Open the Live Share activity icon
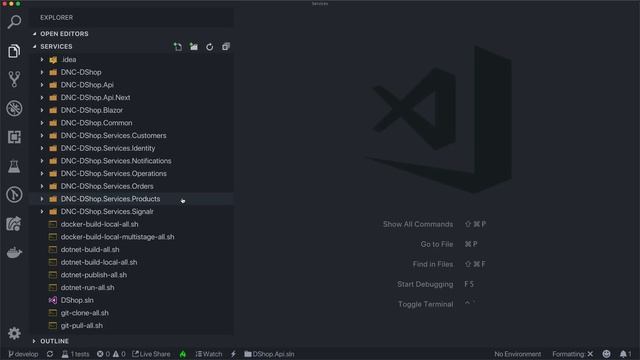Screen dimensions: 640x360 click(14, 224)
